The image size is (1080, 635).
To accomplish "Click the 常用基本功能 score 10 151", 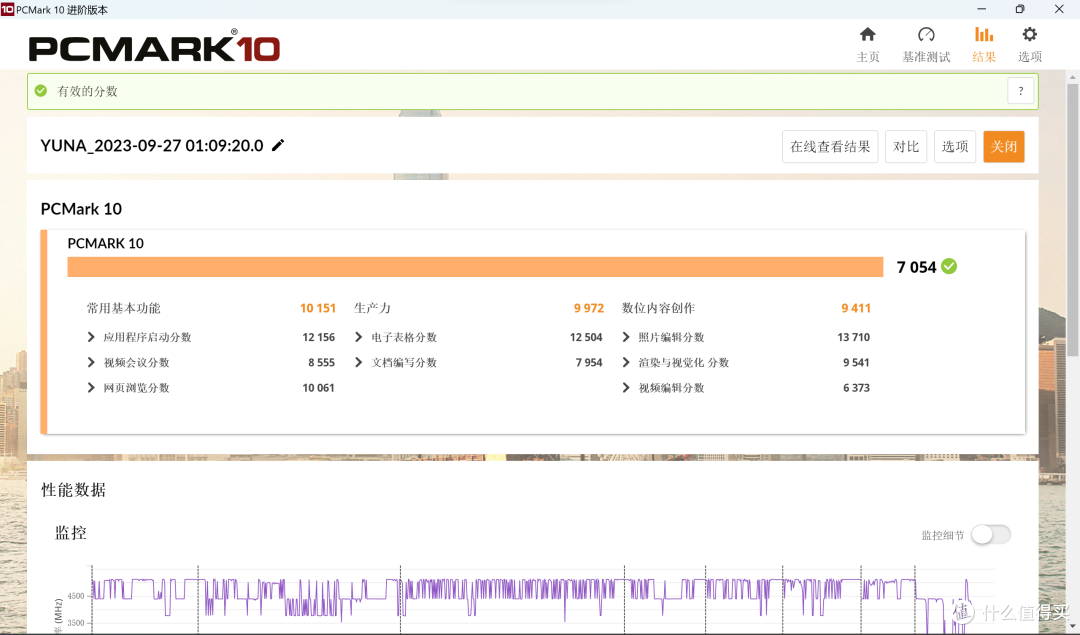I will (x=318, y=308).
